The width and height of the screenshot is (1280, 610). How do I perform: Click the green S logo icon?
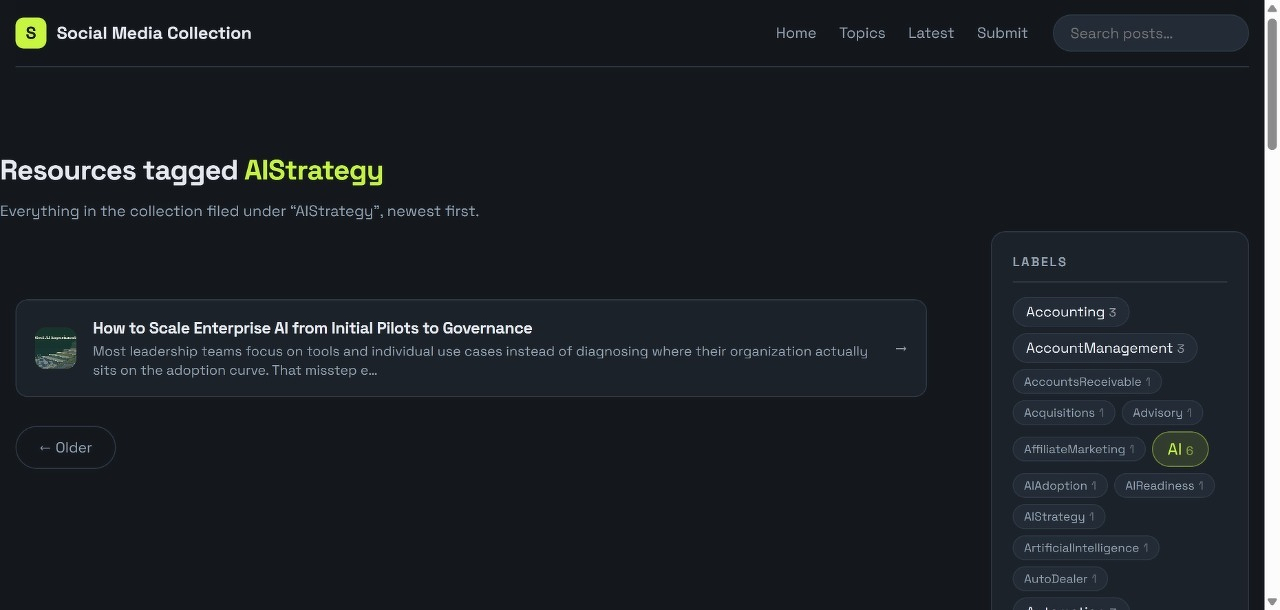click(31, 33)
